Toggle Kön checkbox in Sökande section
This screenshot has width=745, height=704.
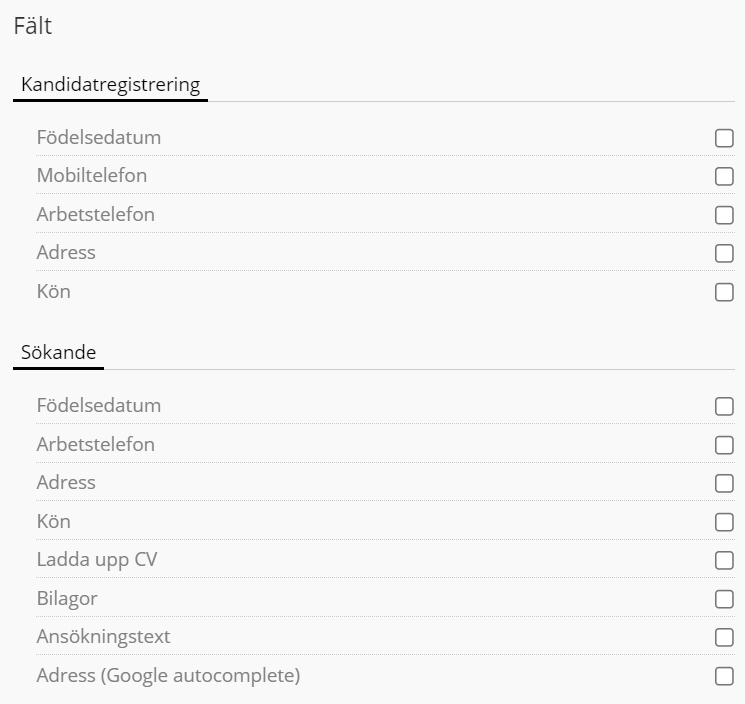click(724, 522)
